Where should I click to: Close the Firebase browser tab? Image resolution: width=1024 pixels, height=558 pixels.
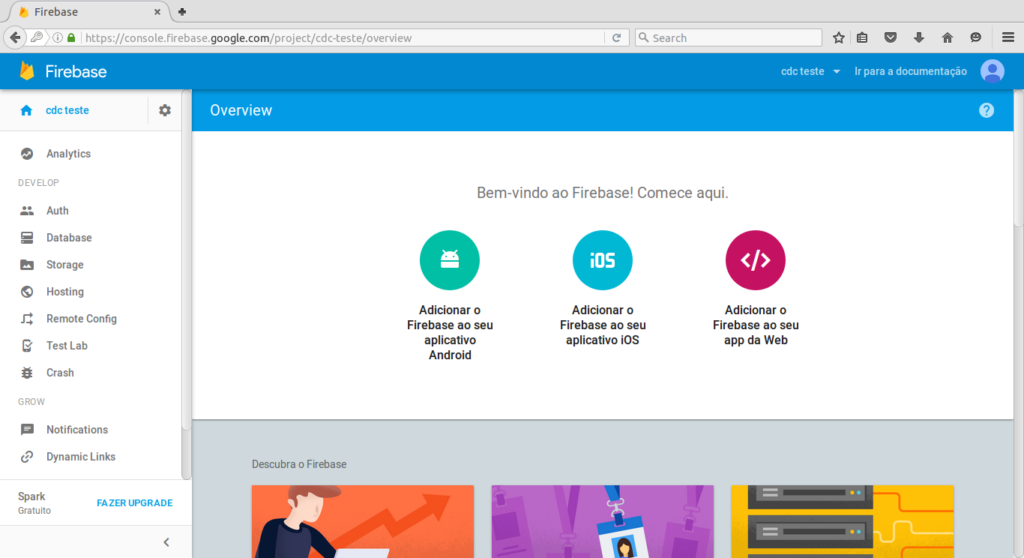click(157, 12)
